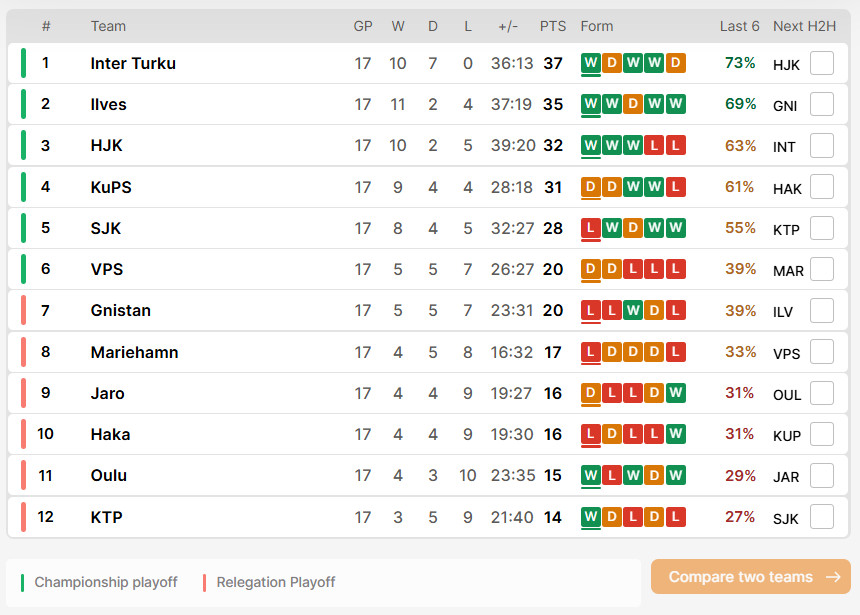The height and width of the screenshot is (615, 860).
Task: Click the Championship playoff legend green marker
Action: tap(22, 583)
